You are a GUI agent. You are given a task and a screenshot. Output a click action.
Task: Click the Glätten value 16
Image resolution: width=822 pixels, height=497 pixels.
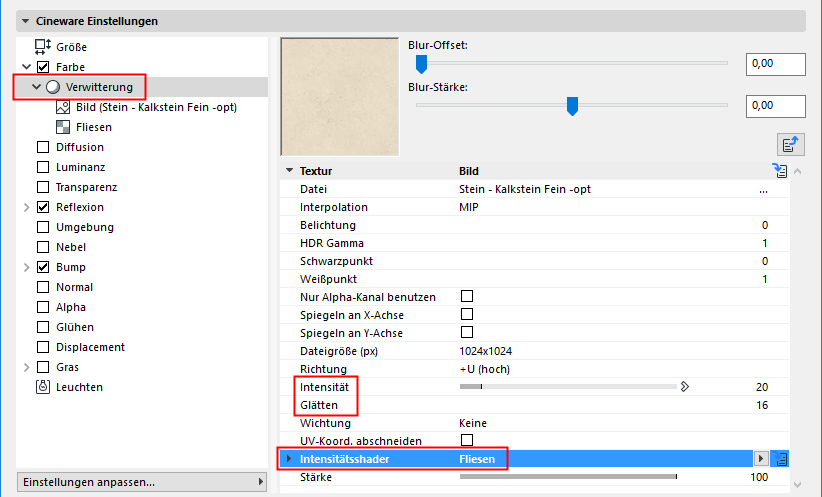(762, 405)
